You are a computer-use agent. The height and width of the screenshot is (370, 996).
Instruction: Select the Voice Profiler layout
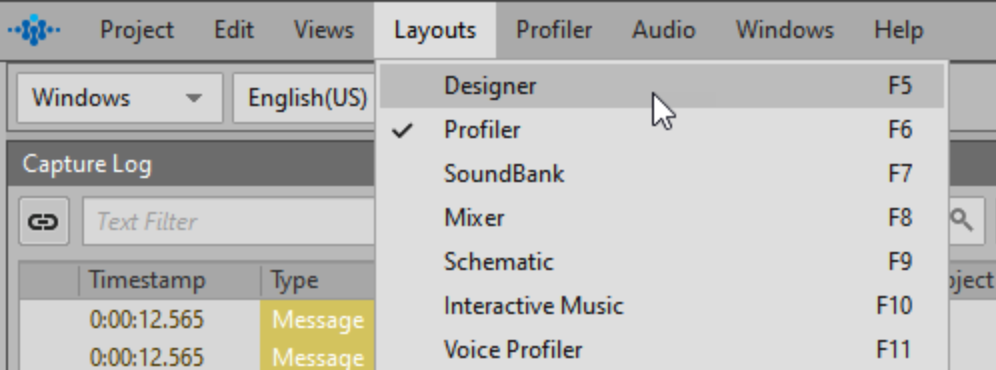point(661,349)
